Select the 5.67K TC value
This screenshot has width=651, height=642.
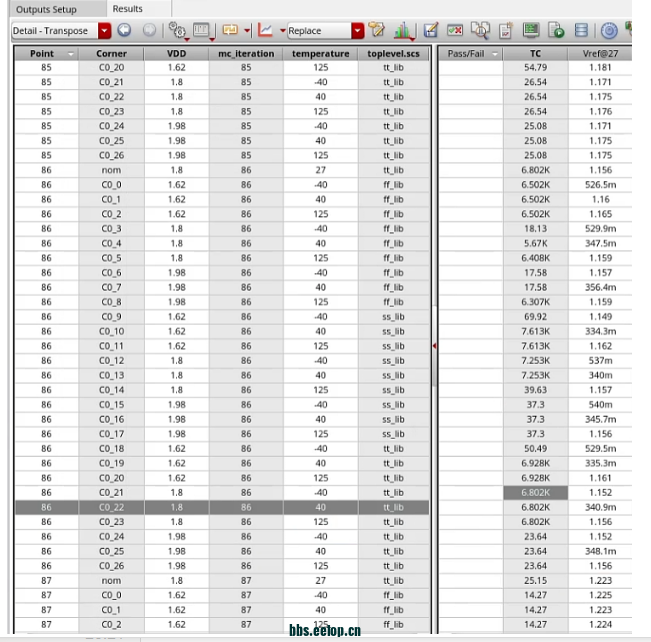tap(535, 243)
